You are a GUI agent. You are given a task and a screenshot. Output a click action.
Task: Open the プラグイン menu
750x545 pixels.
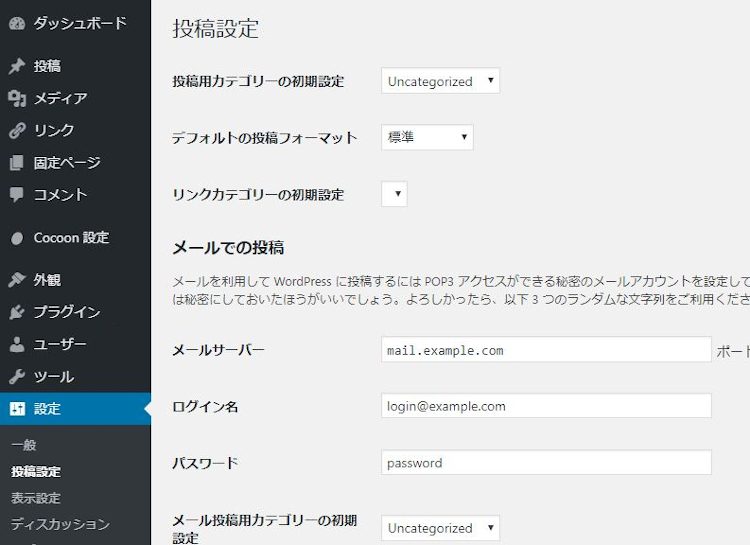pos(75,312)
